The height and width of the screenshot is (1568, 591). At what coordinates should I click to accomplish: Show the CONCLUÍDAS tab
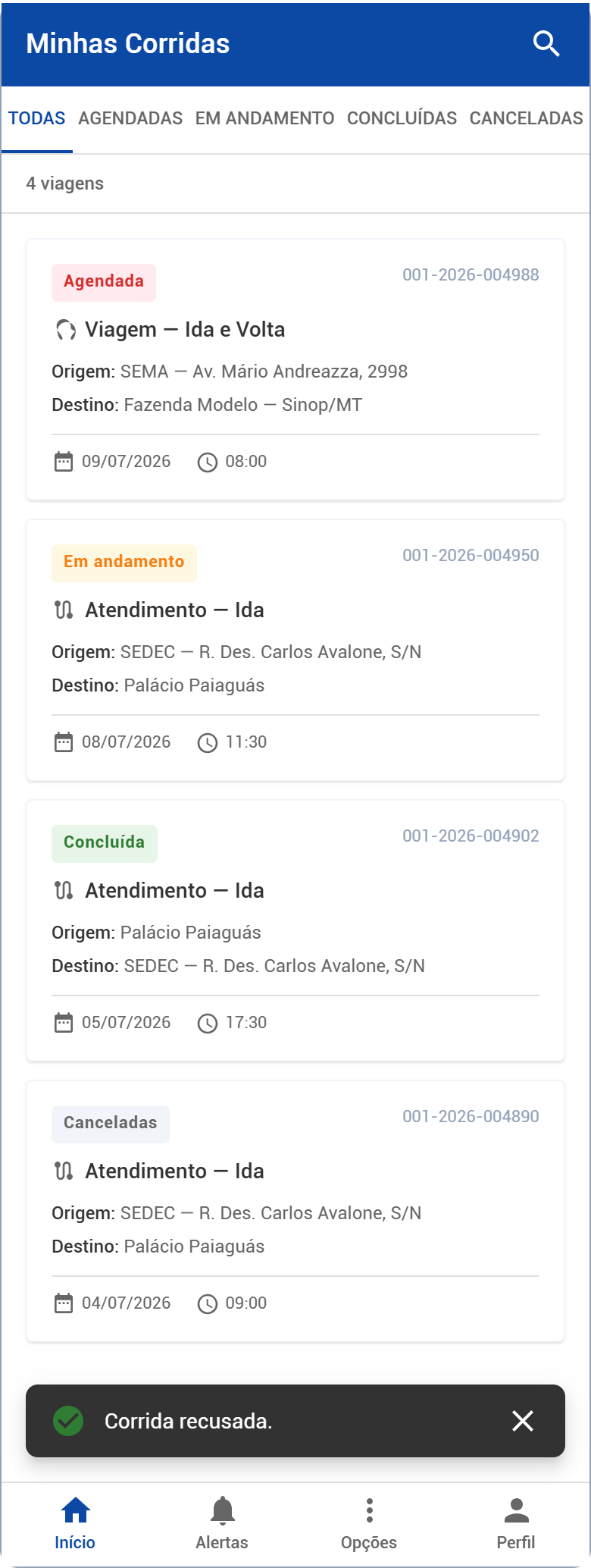[402, 118]
